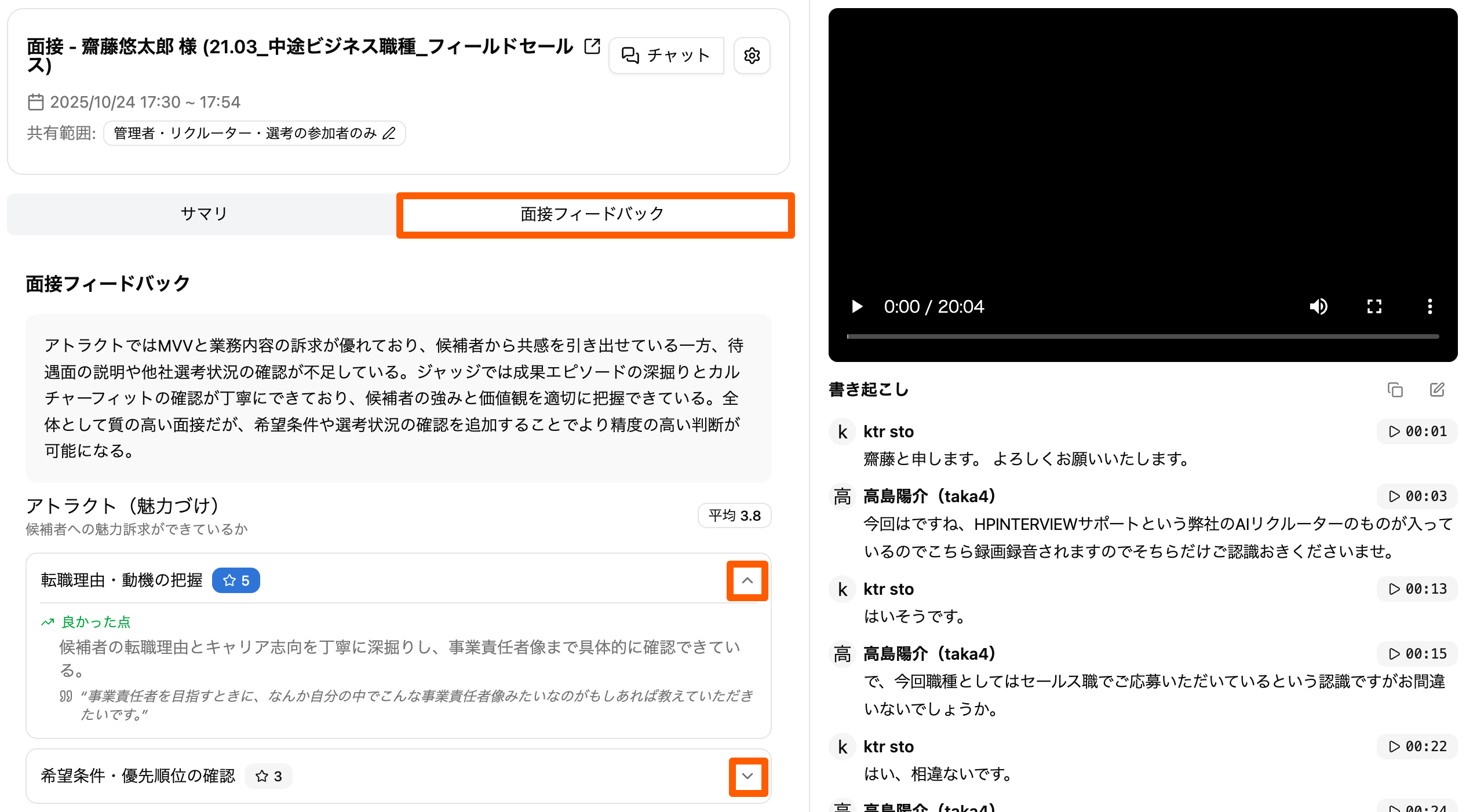Enter fullscreen for the video

1374,306
